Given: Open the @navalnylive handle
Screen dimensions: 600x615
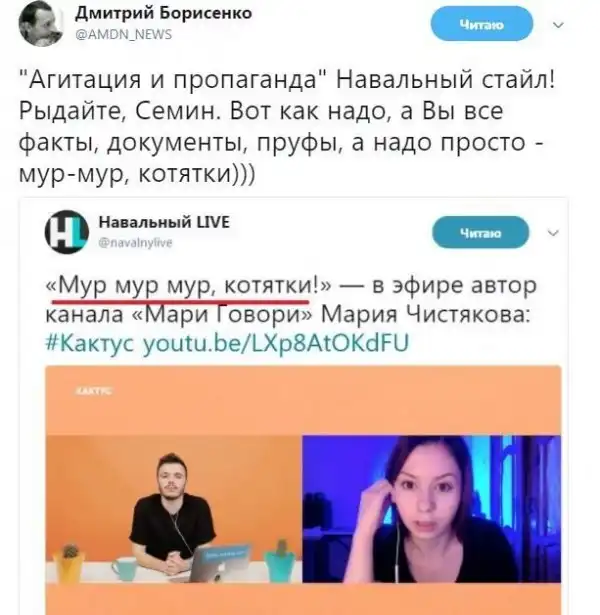Looking at the screenshot, I should (136, 243).
